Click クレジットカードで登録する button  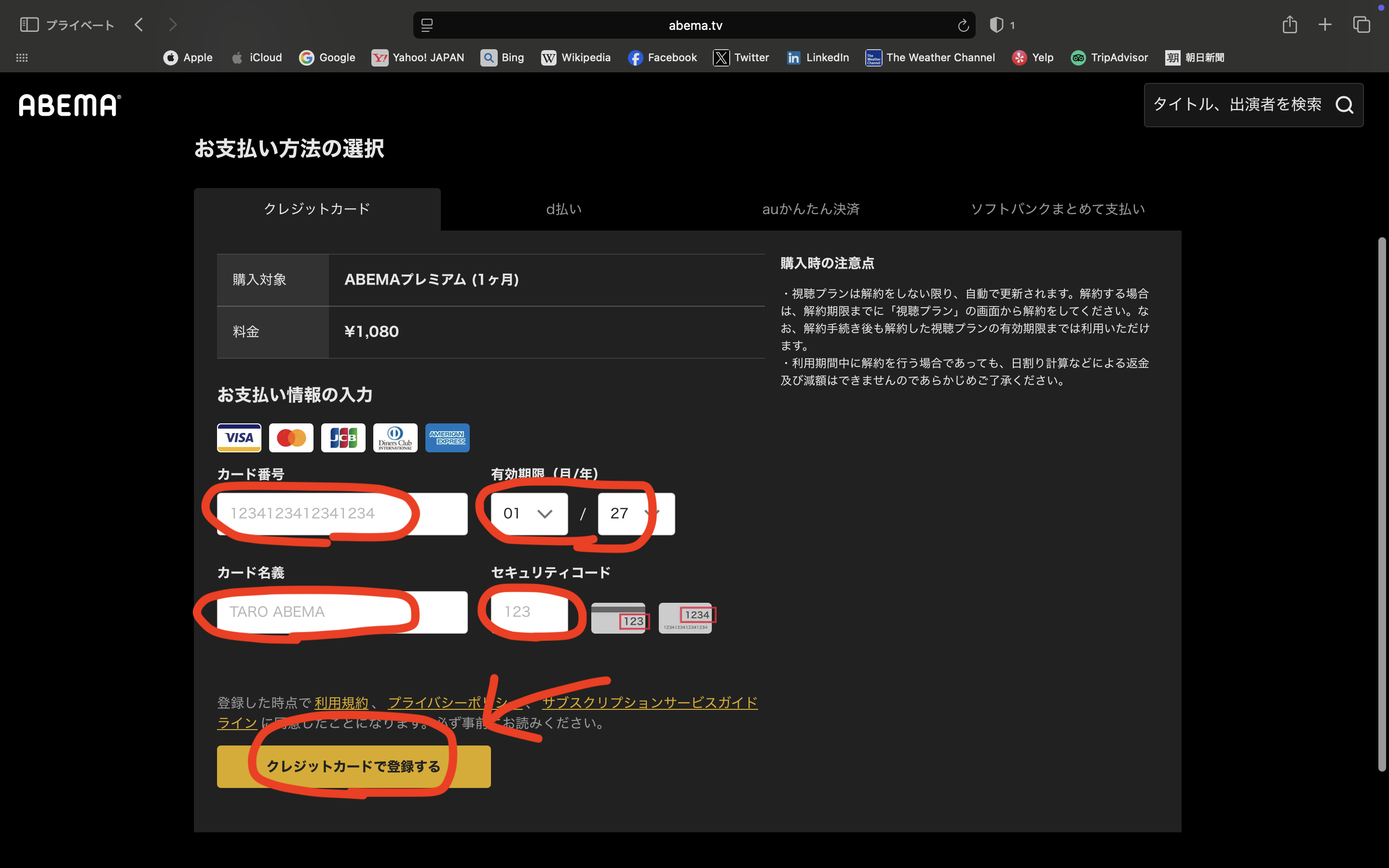click(x=354, y=766)
